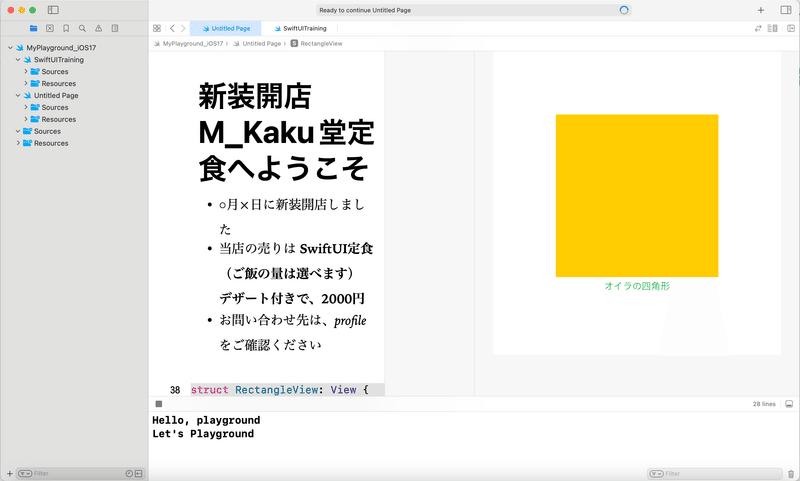Collapse the SwiftUITraining page
800x481 pixels.
coord(18,60)
